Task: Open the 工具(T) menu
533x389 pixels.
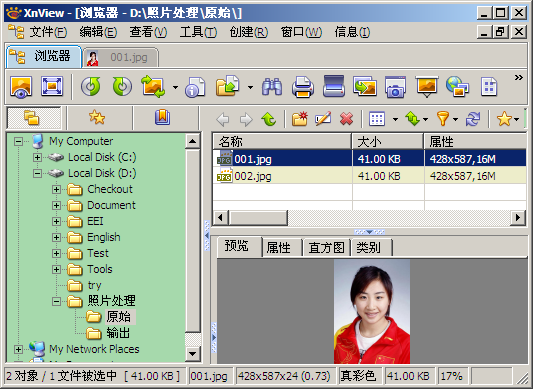Action: point(198,32)
